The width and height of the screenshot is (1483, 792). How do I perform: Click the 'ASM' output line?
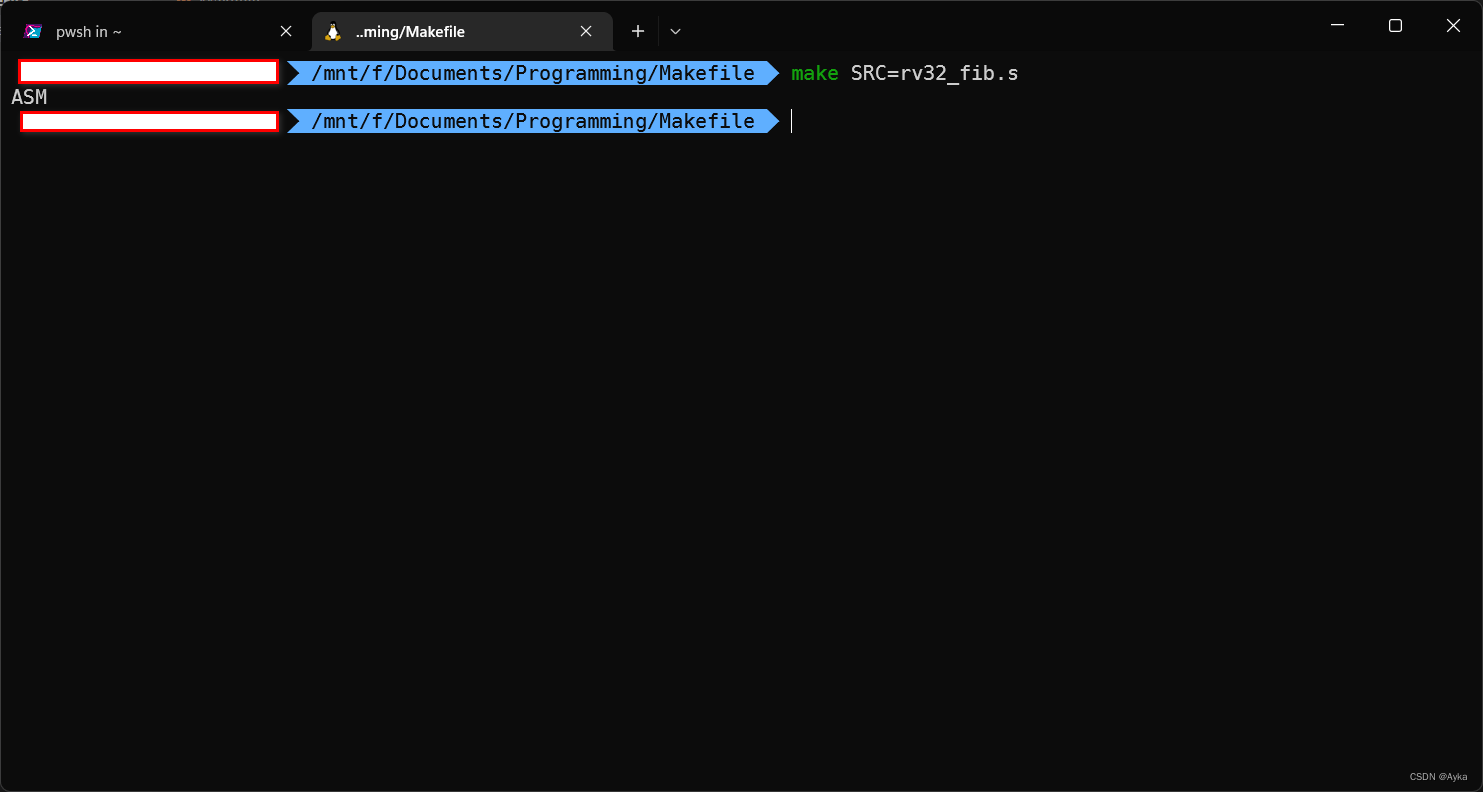(x=29, y=97)
